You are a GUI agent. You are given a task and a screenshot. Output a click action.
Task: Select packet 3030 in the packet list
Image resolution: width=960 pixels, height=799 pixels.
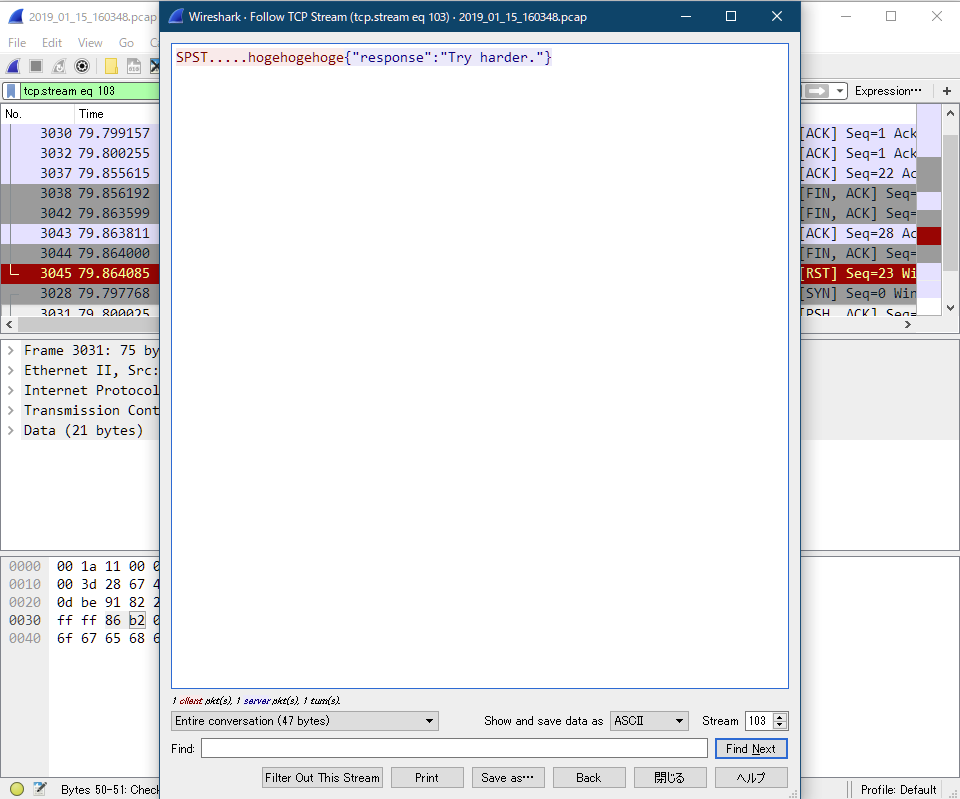[80, 133]
